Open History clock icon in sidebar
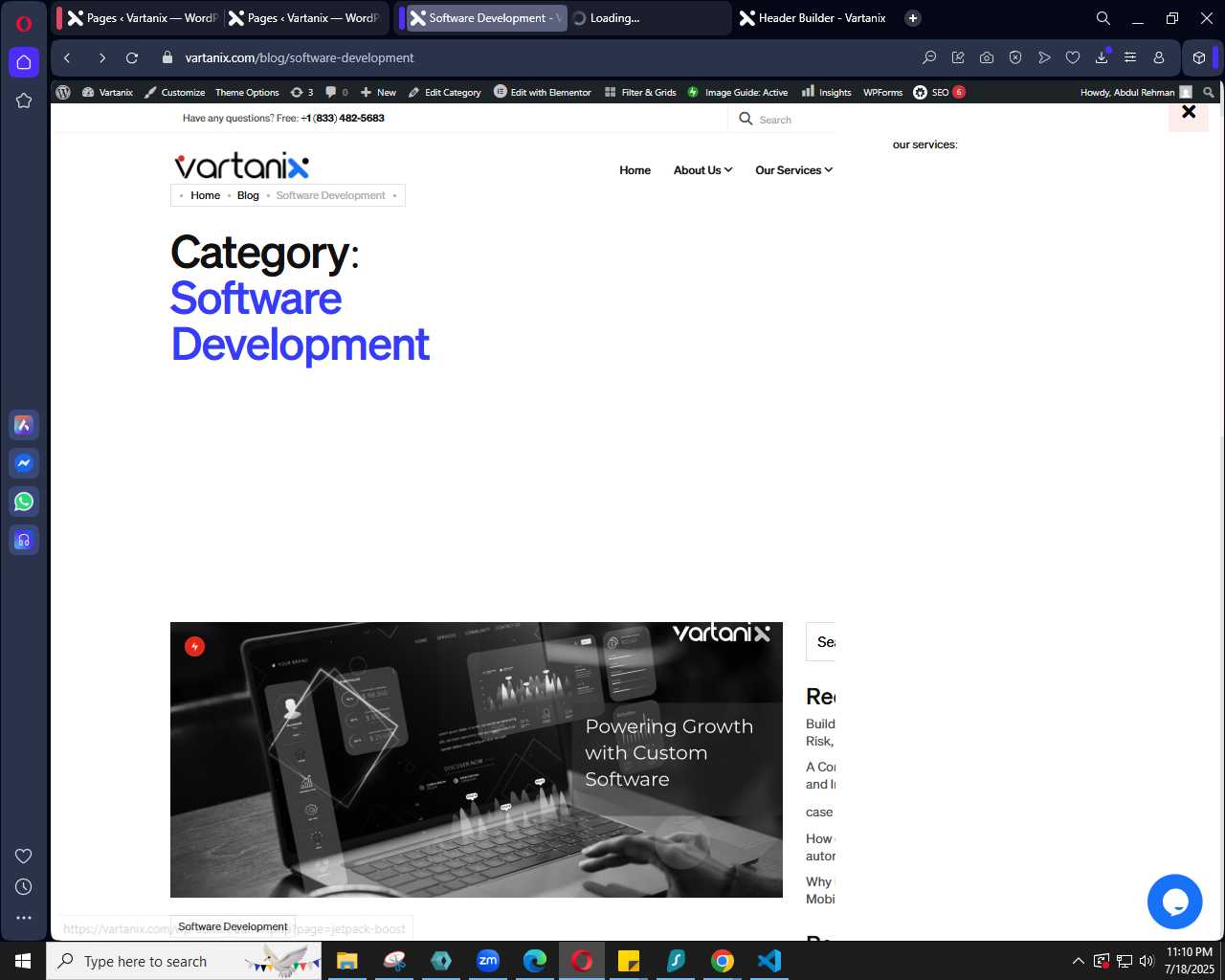Screen dimensions: 1225x980 pos(24,887)
